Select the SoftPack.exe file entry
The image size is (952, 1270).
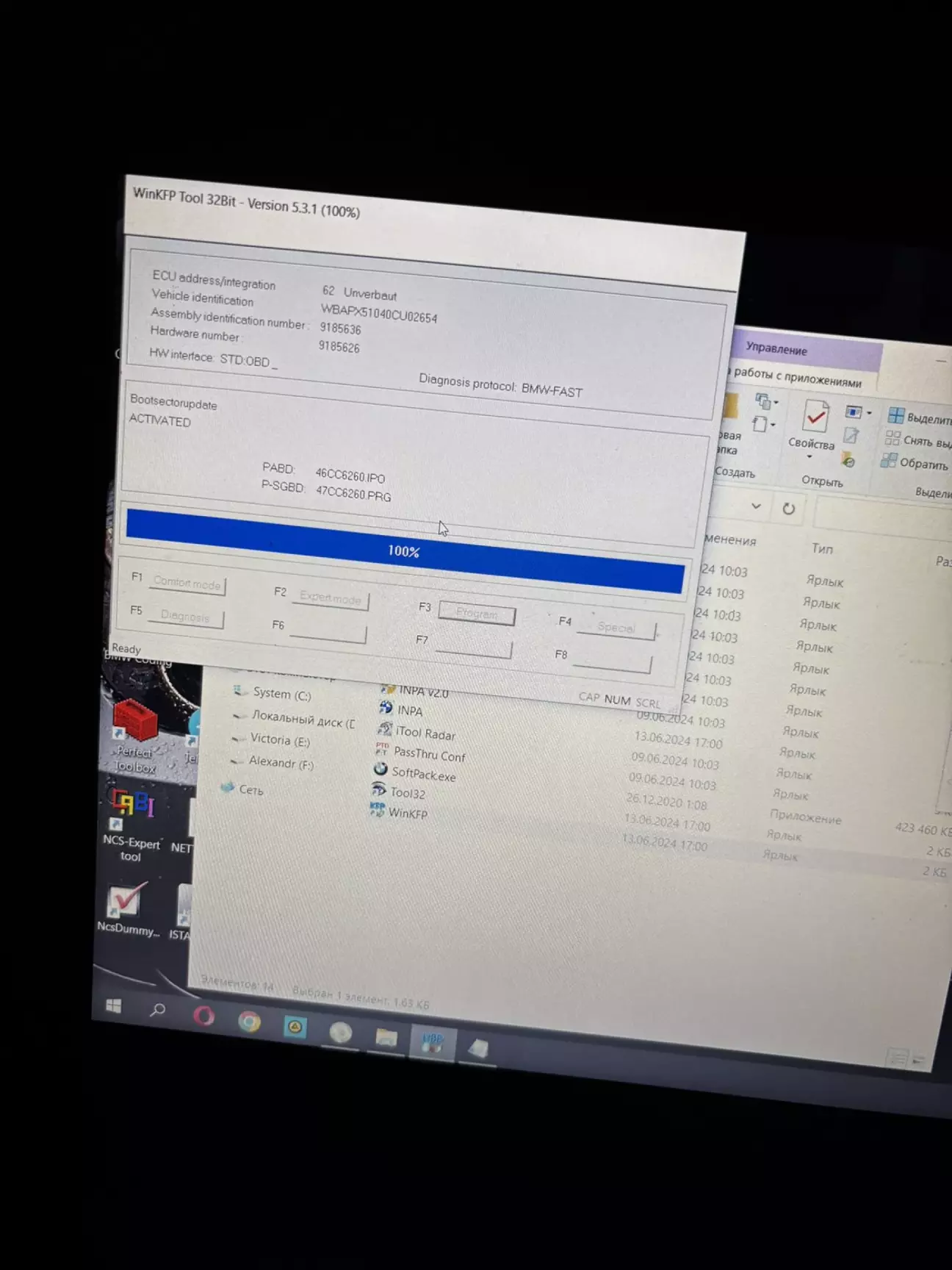point(422,773)
